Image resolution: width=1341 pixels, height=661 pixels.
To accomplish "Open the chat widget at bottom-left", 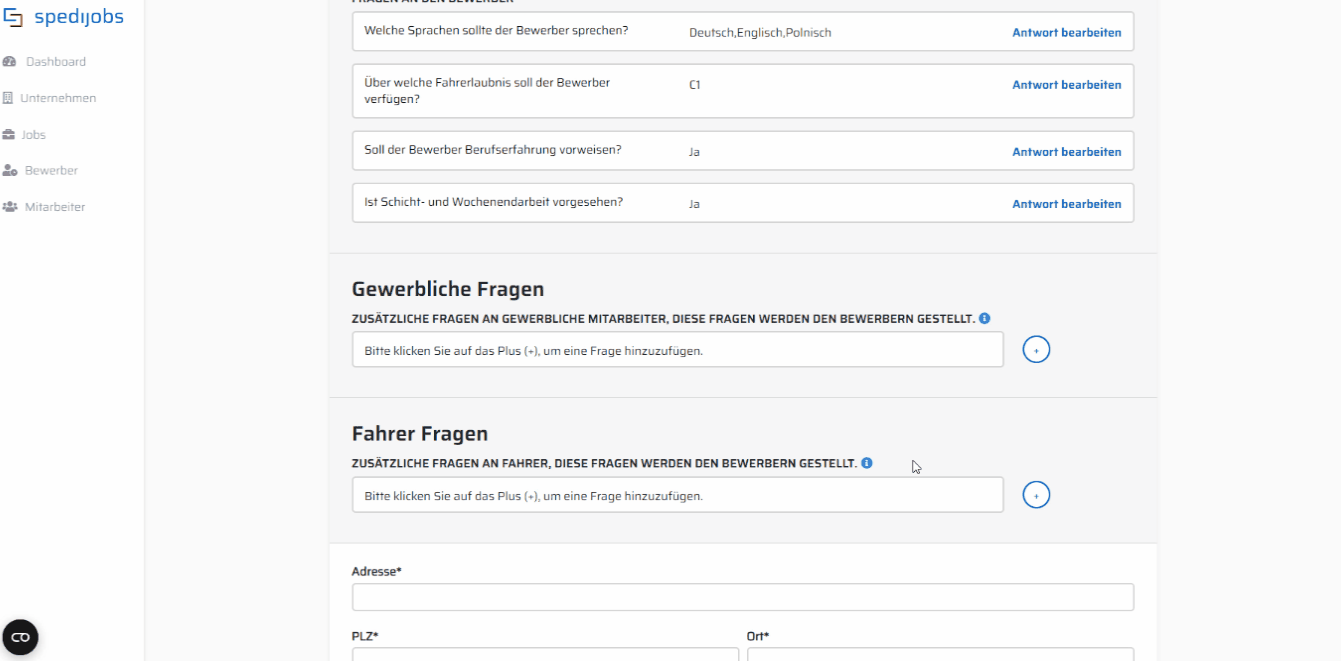I will pos(20,637).
